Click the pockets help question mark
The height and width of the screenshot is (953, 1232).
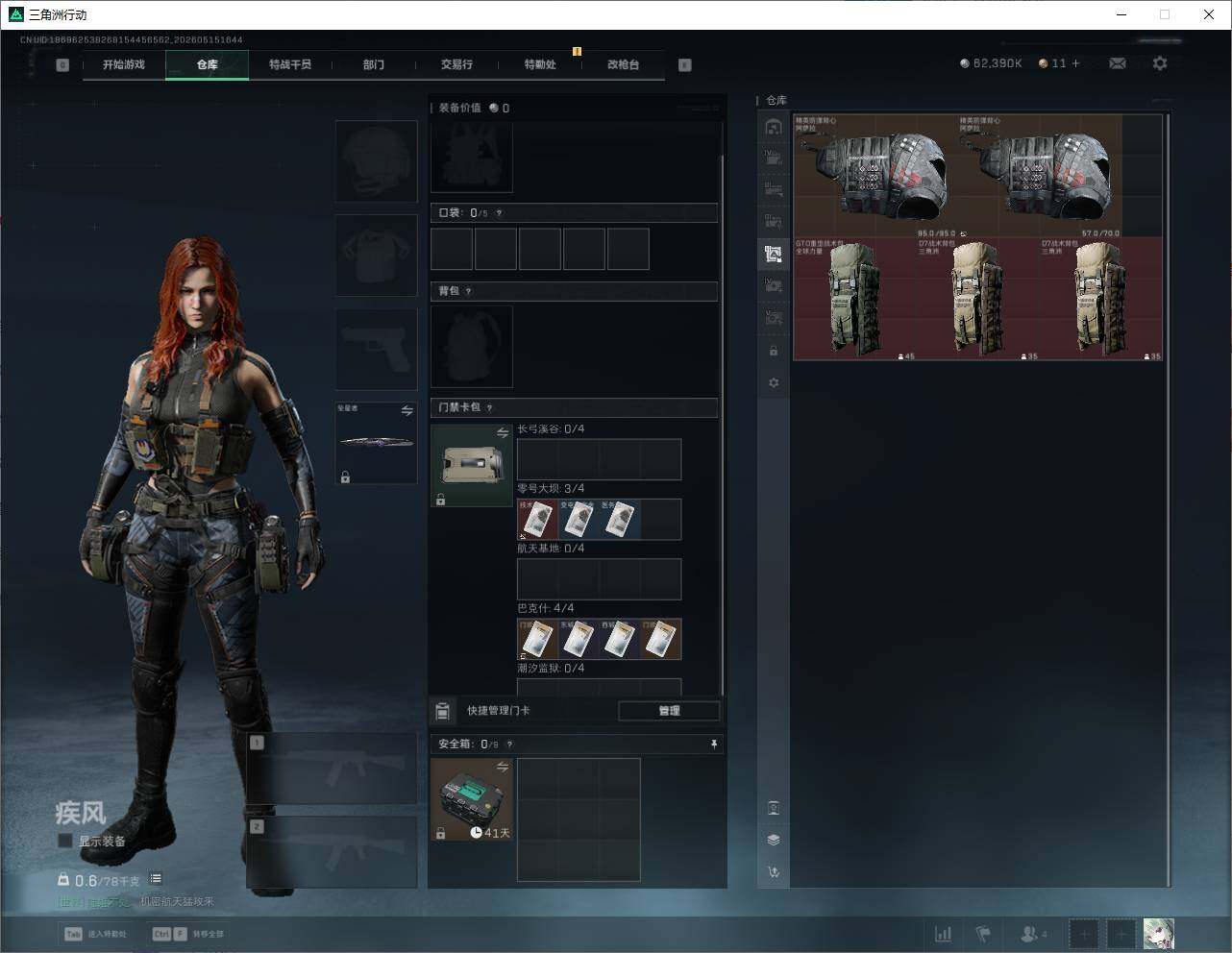(x=499, y=213)
